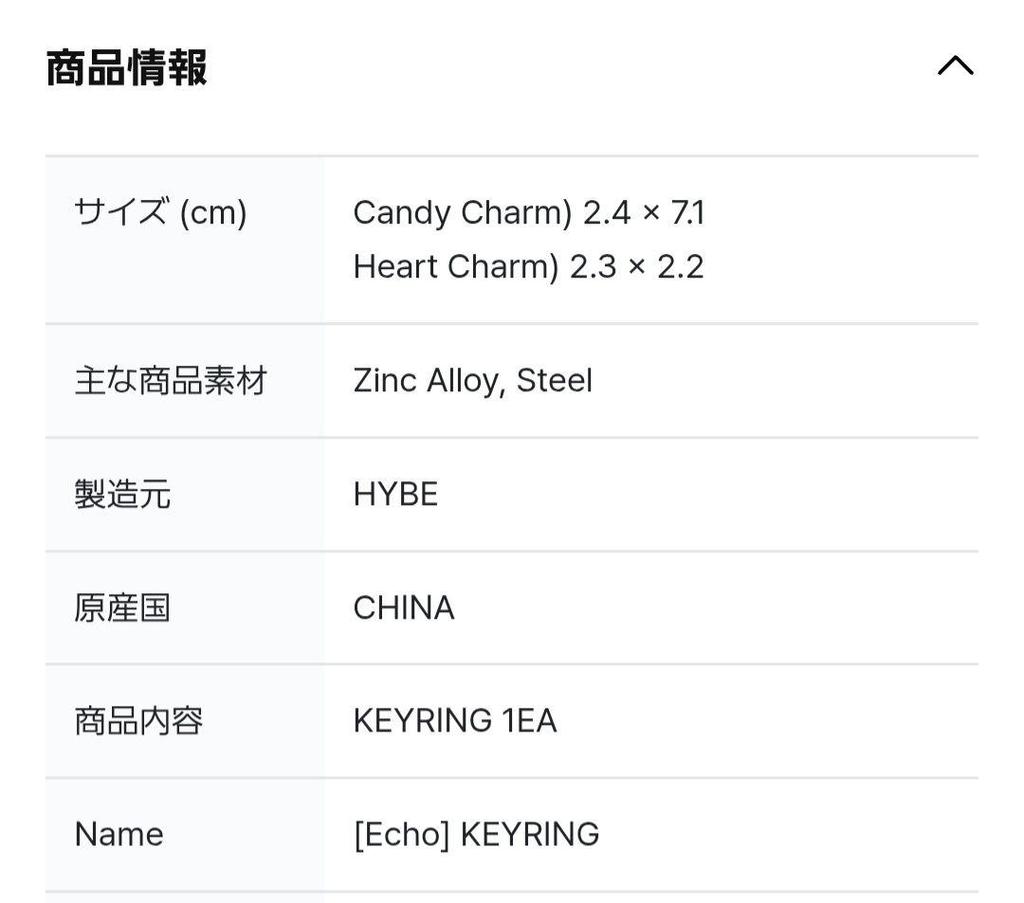
Task: Click the [Echo] bracketed text
Action: click(401, 834)
